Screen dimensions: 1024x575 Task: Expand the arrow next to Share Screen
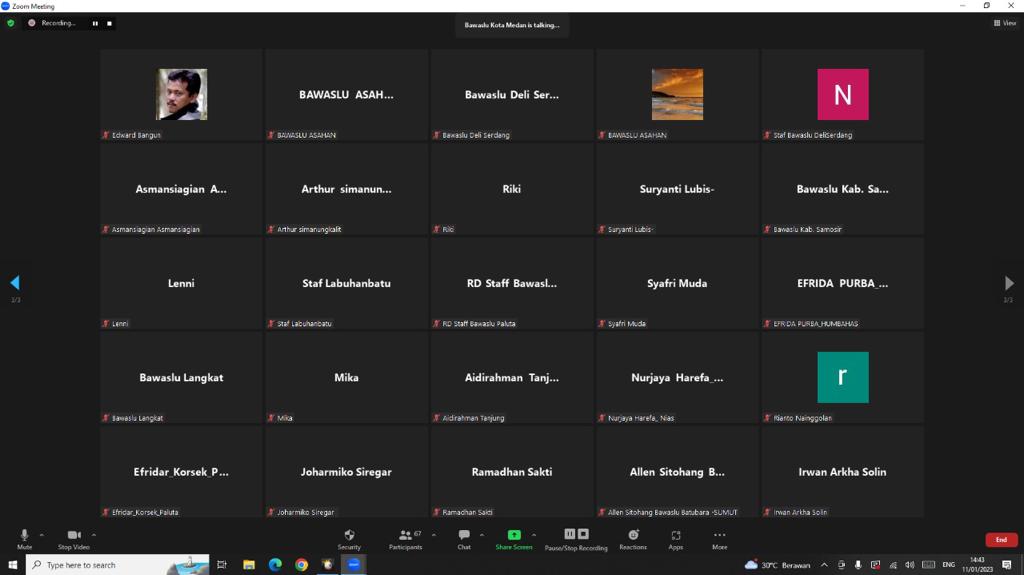click(534, 535)
